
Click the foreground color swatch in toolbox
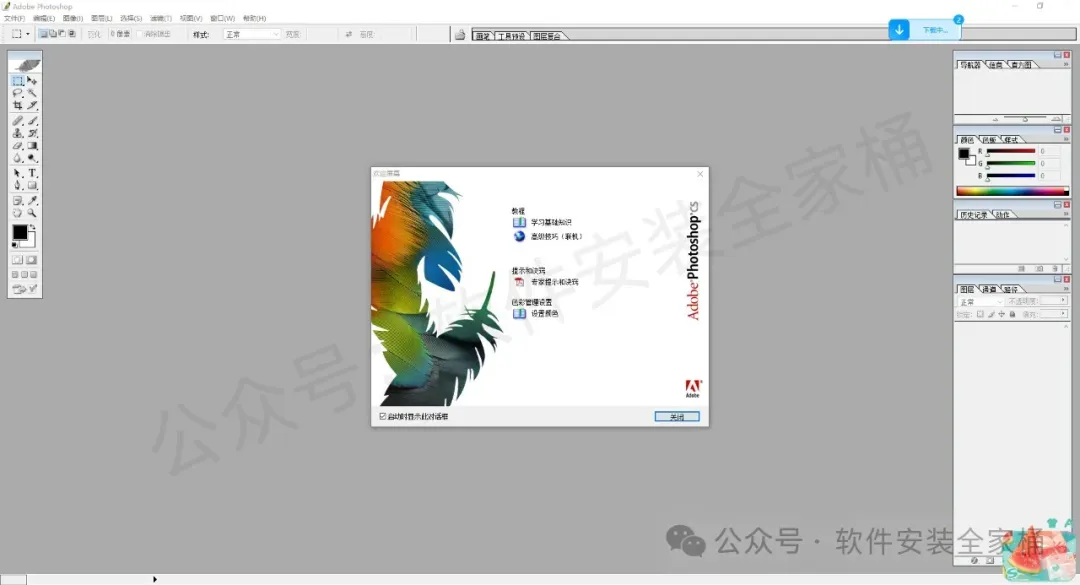click(x=20, y=232)
